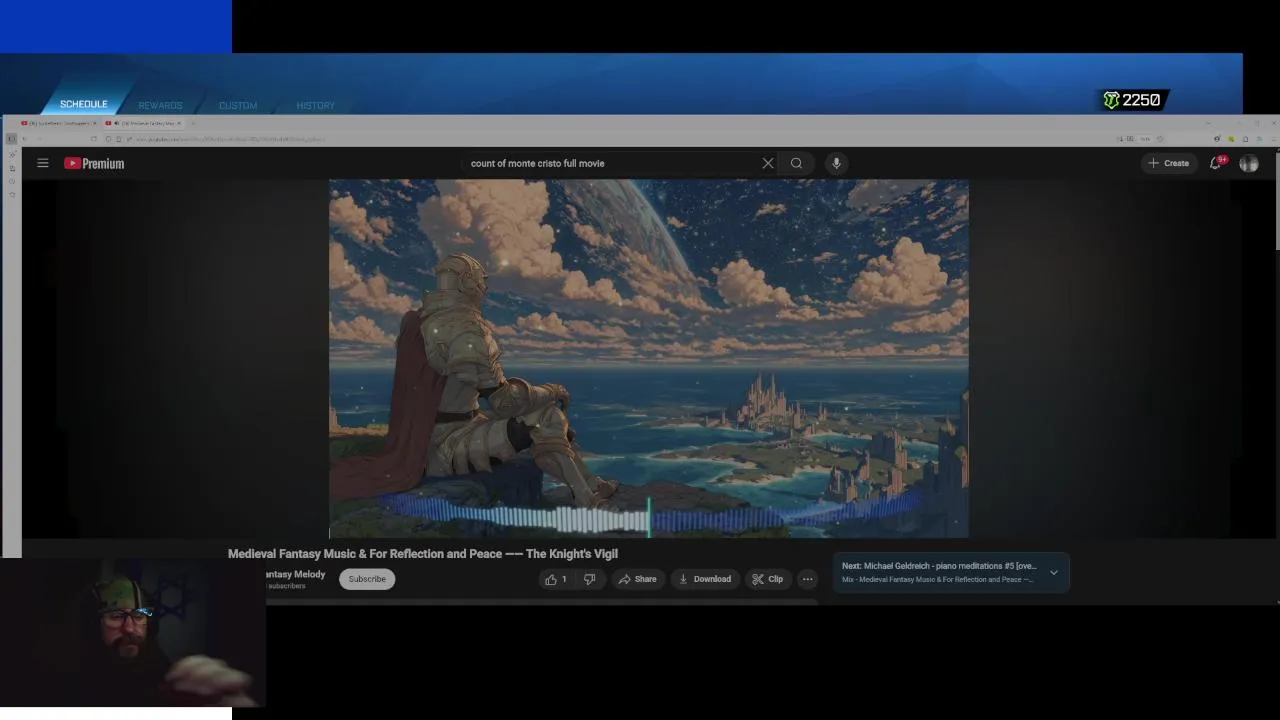
Task: Go to the YouTube Premium home logo
Action: coord(94,163)
